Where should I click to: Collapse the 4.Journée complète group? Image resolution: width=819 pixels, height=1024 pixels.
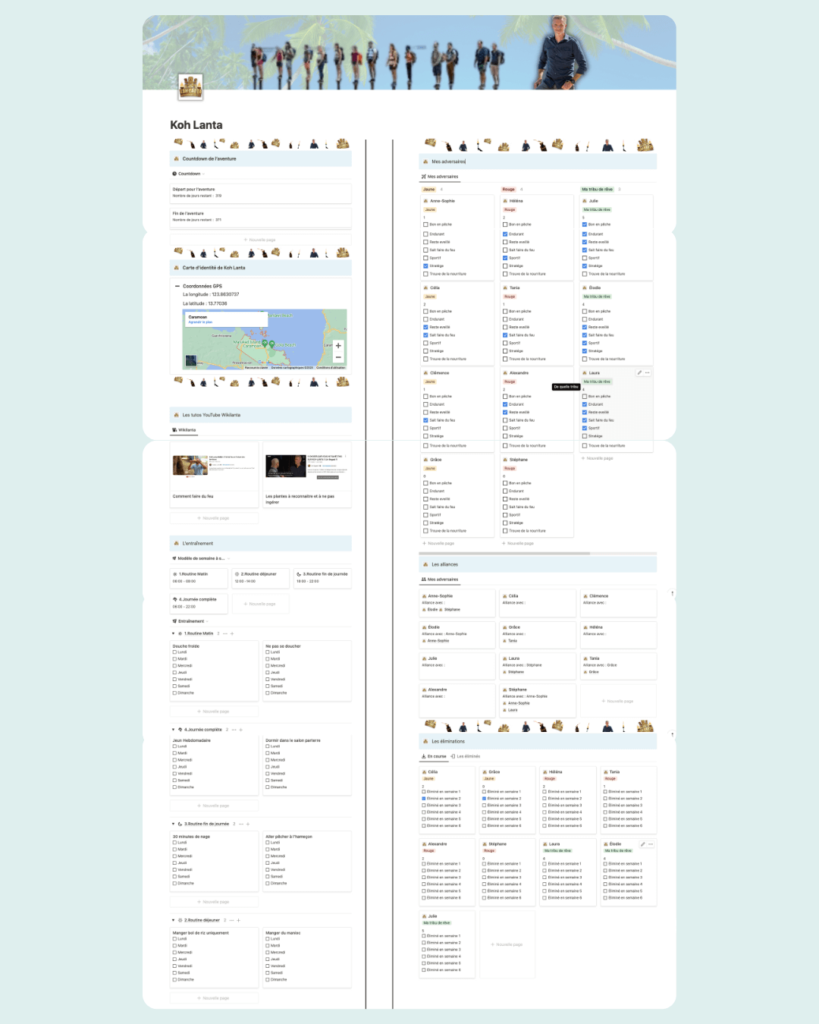[173, 729]
